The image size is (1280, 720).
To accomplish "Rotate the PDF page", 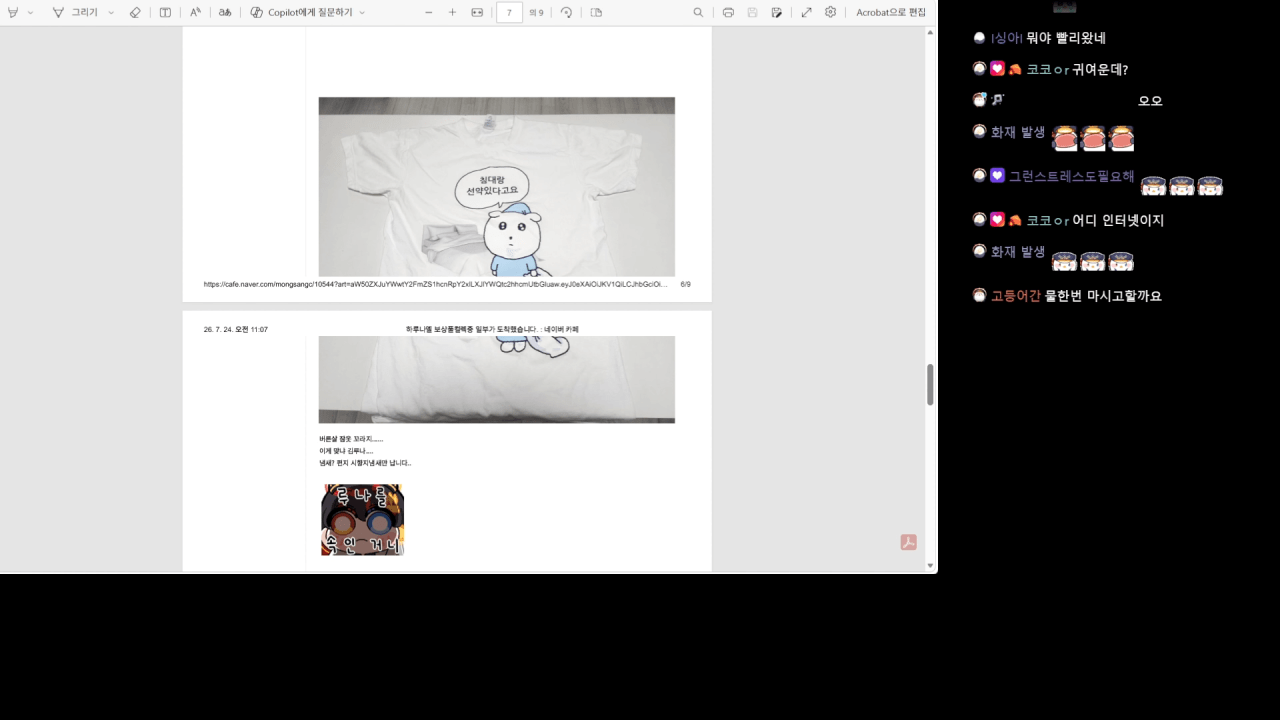I will click(566, 12).
